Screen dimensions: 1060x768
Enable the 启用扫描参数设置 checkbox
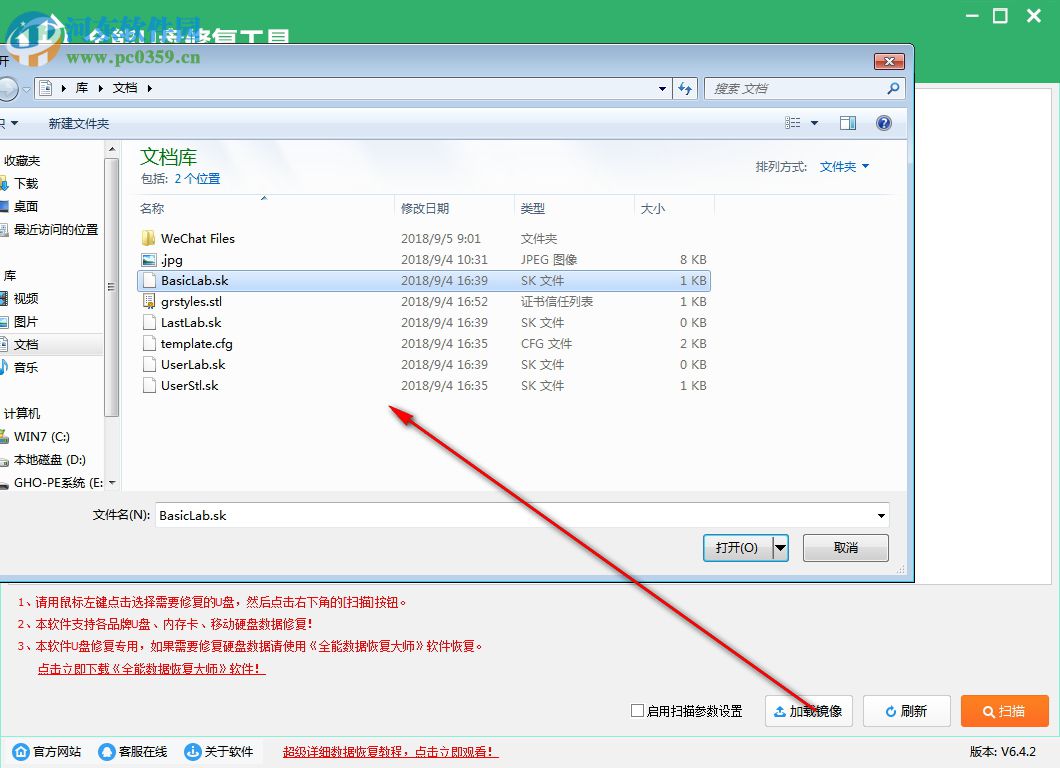click(637, 711)
